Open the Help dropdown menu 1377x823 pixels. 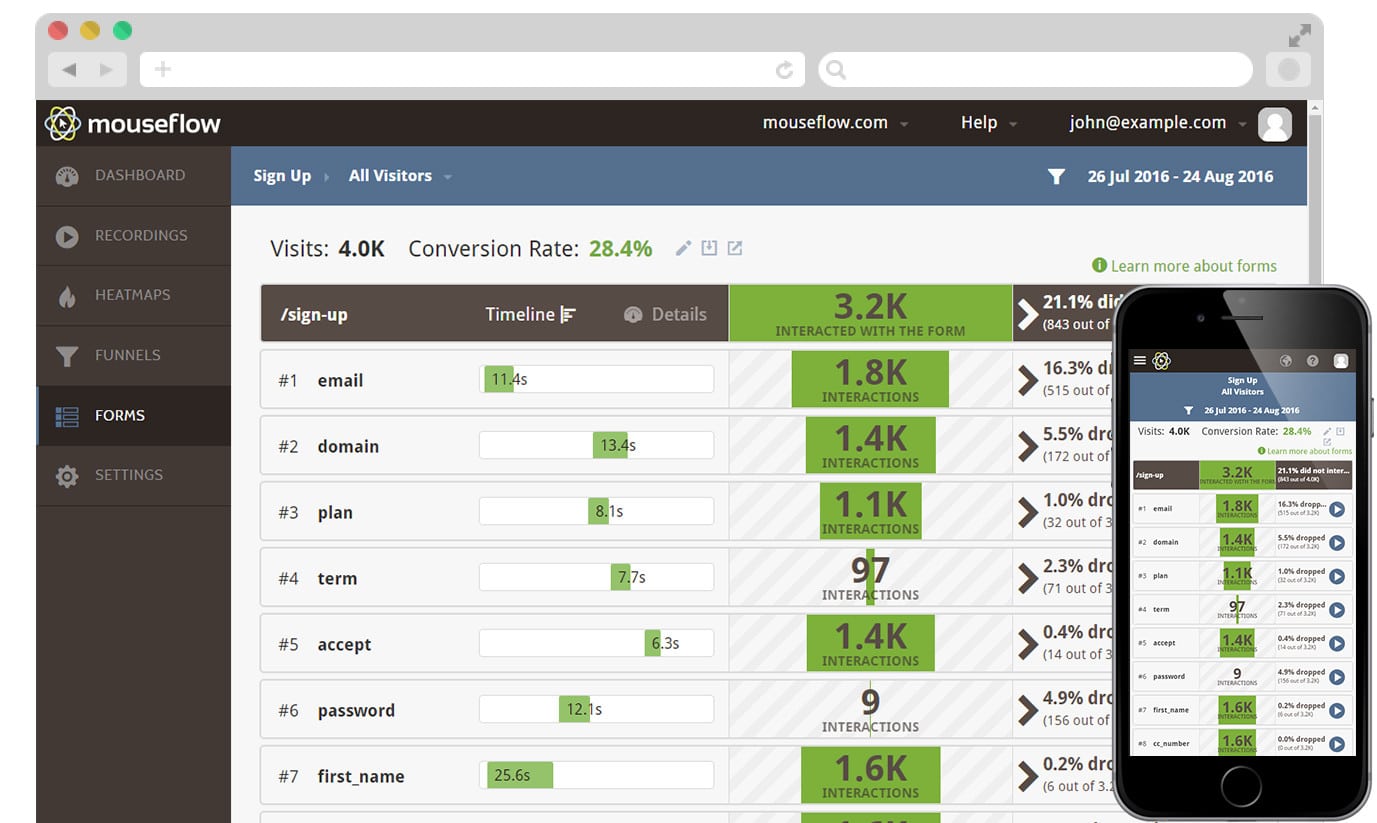[989, 123]
